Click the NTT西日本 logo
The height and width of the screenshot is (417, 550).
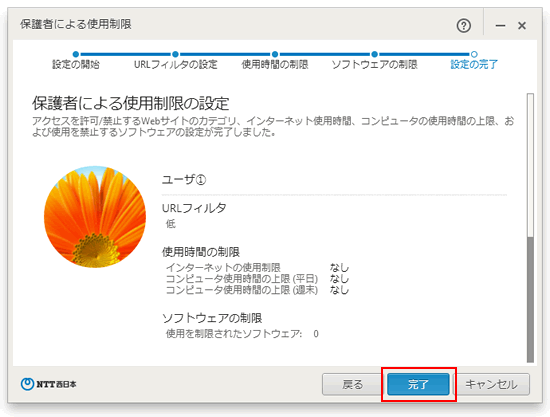pos(48,384)
